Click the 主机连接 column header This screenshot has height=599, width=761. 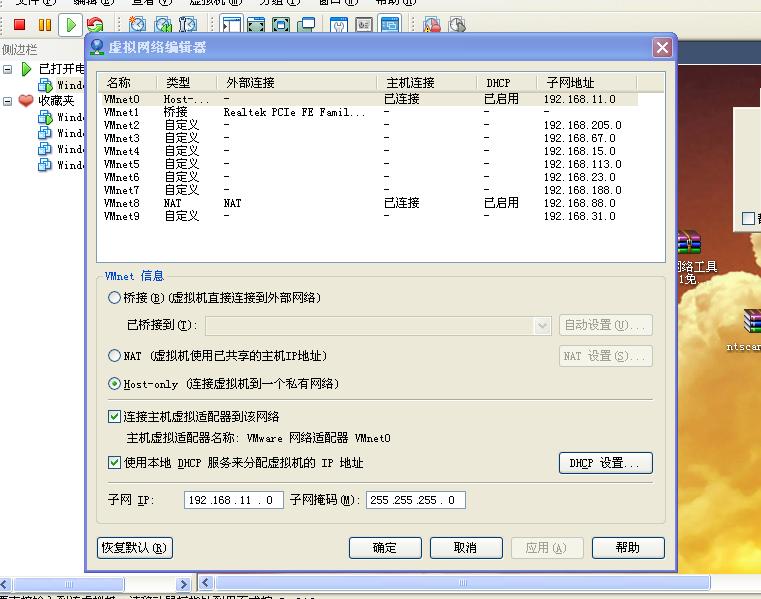[x=427, y=83]
